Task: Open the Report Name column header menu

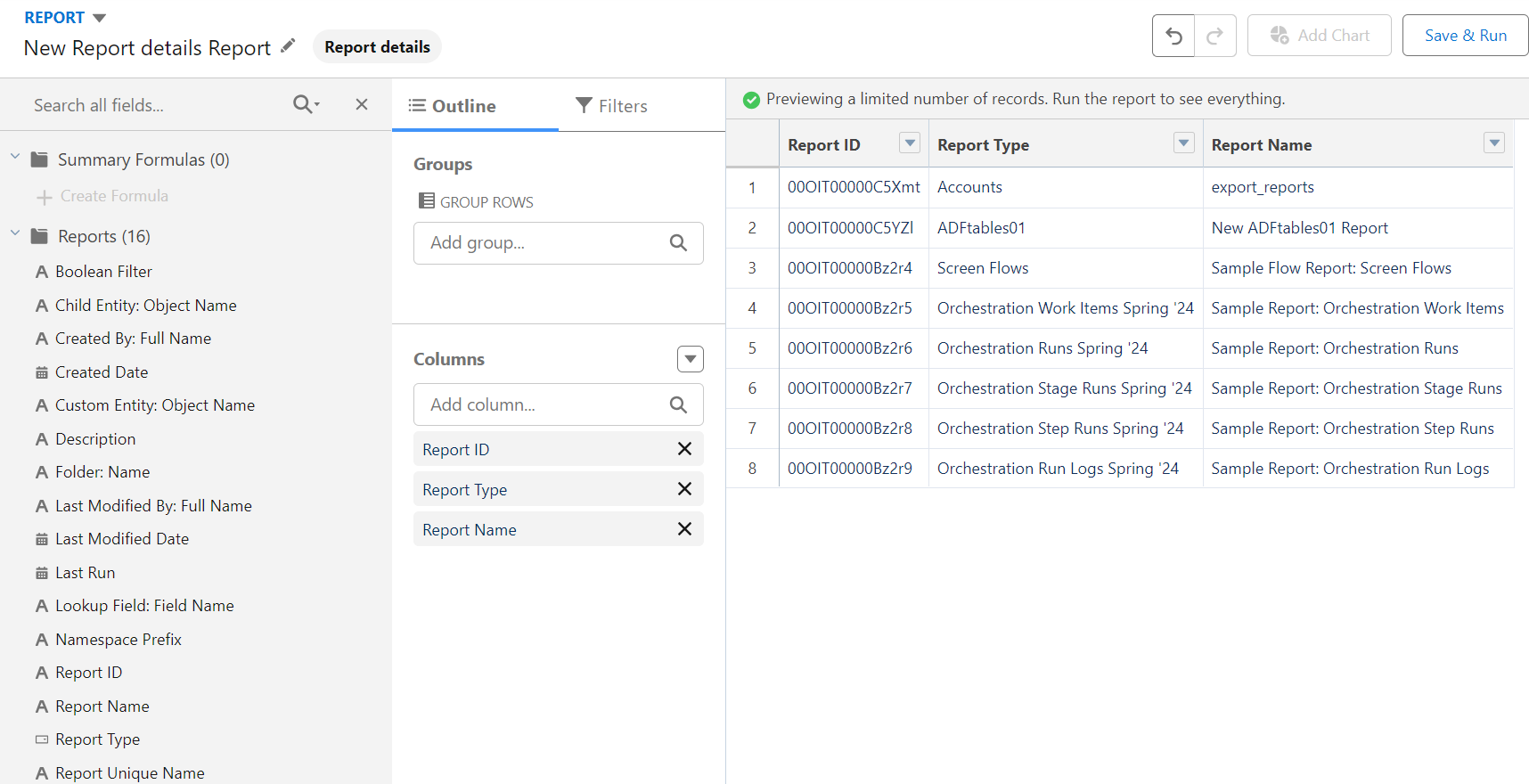Action: (1494, 143)
